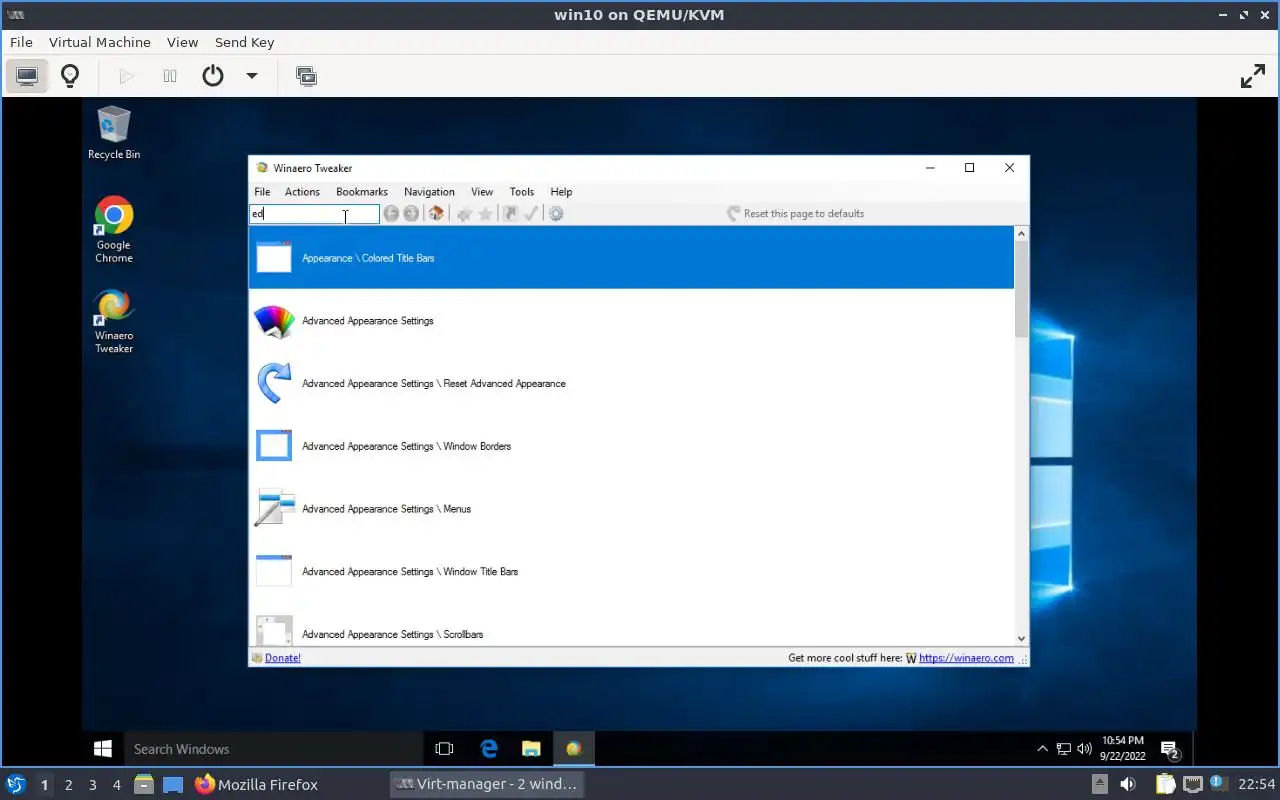Open File Explorer from Windows taskbar
The image size is (1280, 800).
click(x=531, y=748)
